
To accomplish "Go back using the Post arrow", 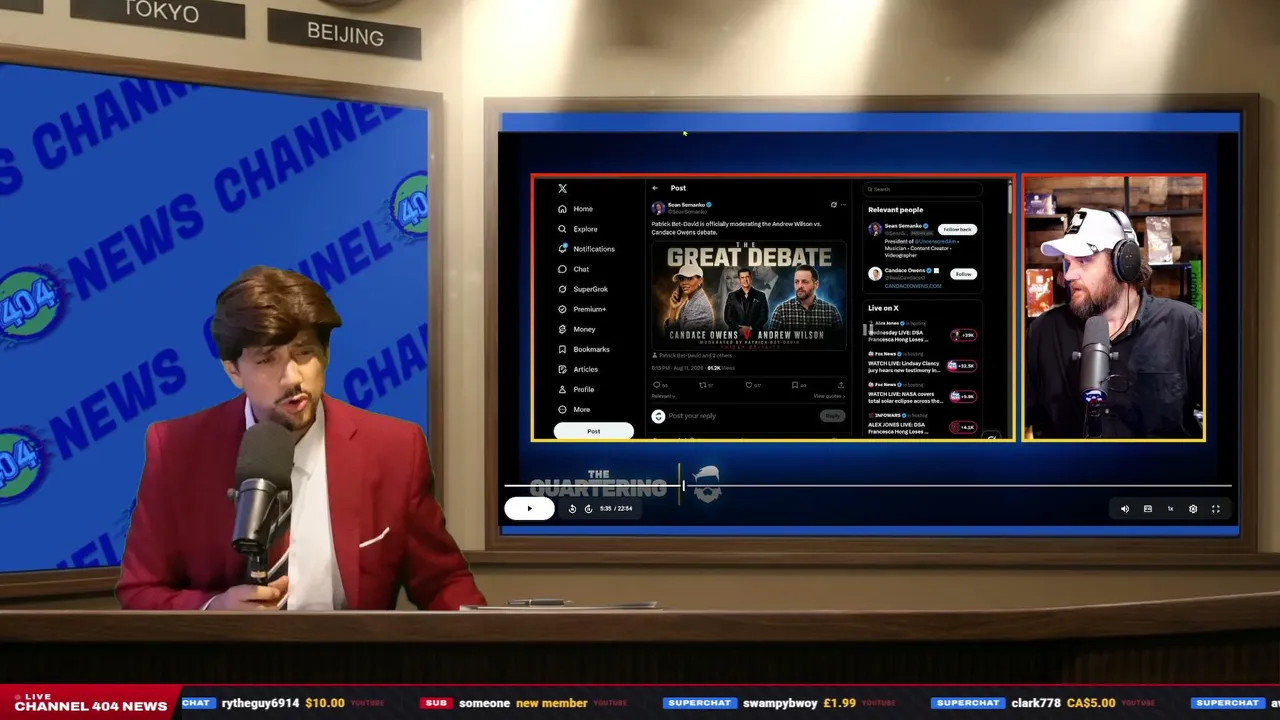I will point(655,188).
